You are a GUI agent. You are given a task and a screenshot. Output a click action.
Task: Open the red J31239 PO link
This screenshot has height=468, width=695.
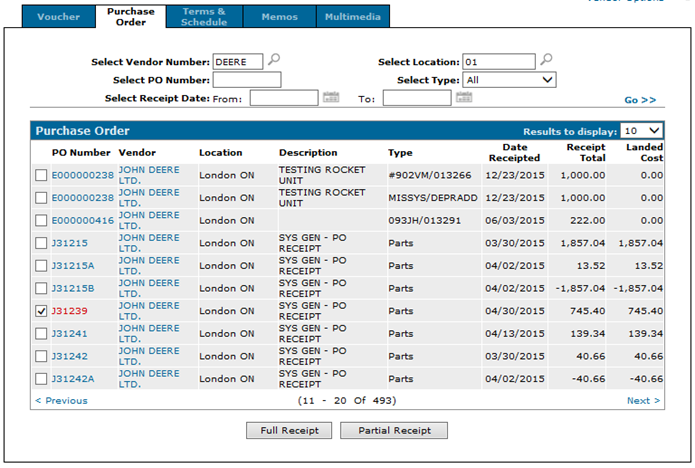70,311
